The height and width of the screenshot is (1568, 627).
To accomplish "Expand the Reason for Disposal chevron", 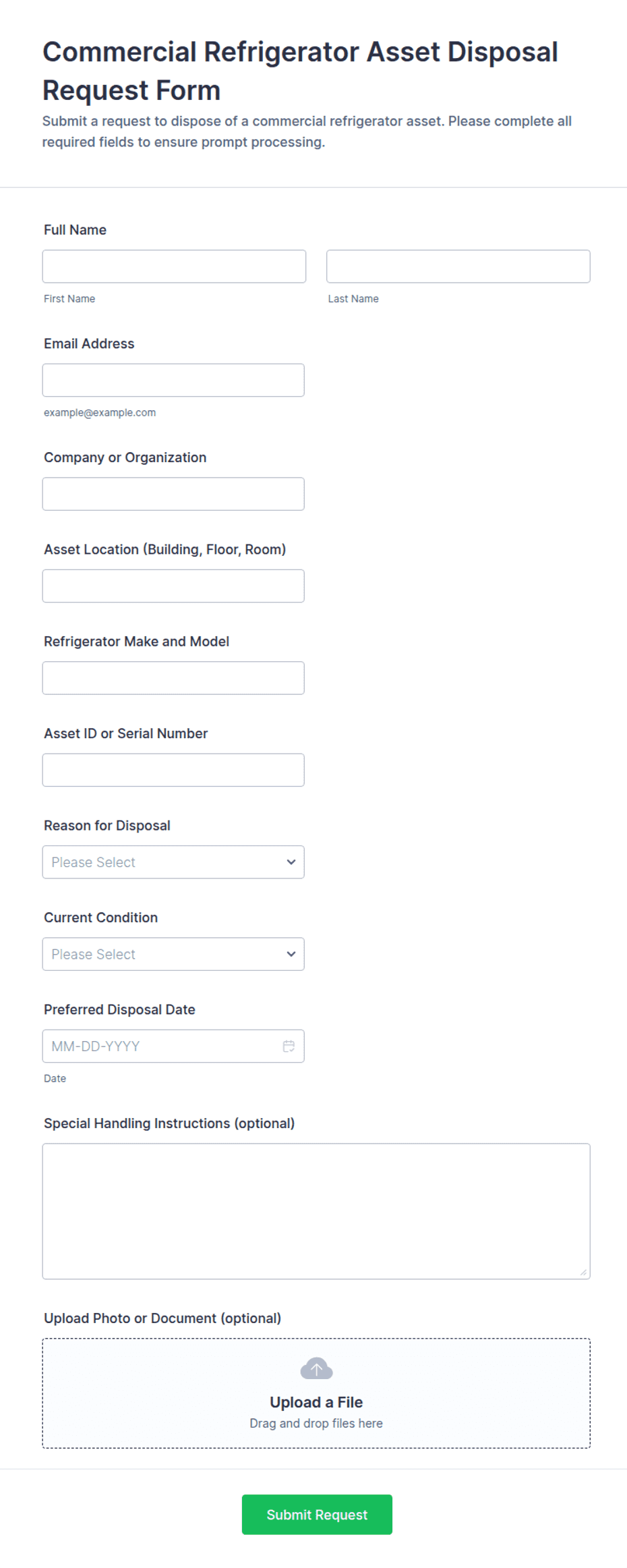I will (291, 862).
